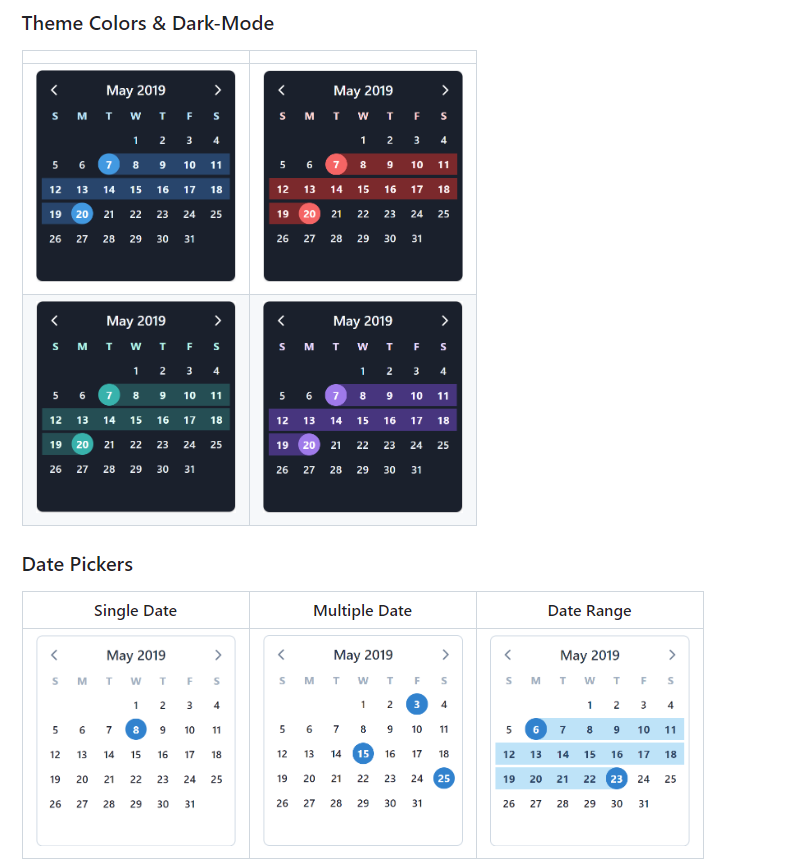Click day 20 in red dark calendar
This screenshot has height=868, width=799.
310,213
